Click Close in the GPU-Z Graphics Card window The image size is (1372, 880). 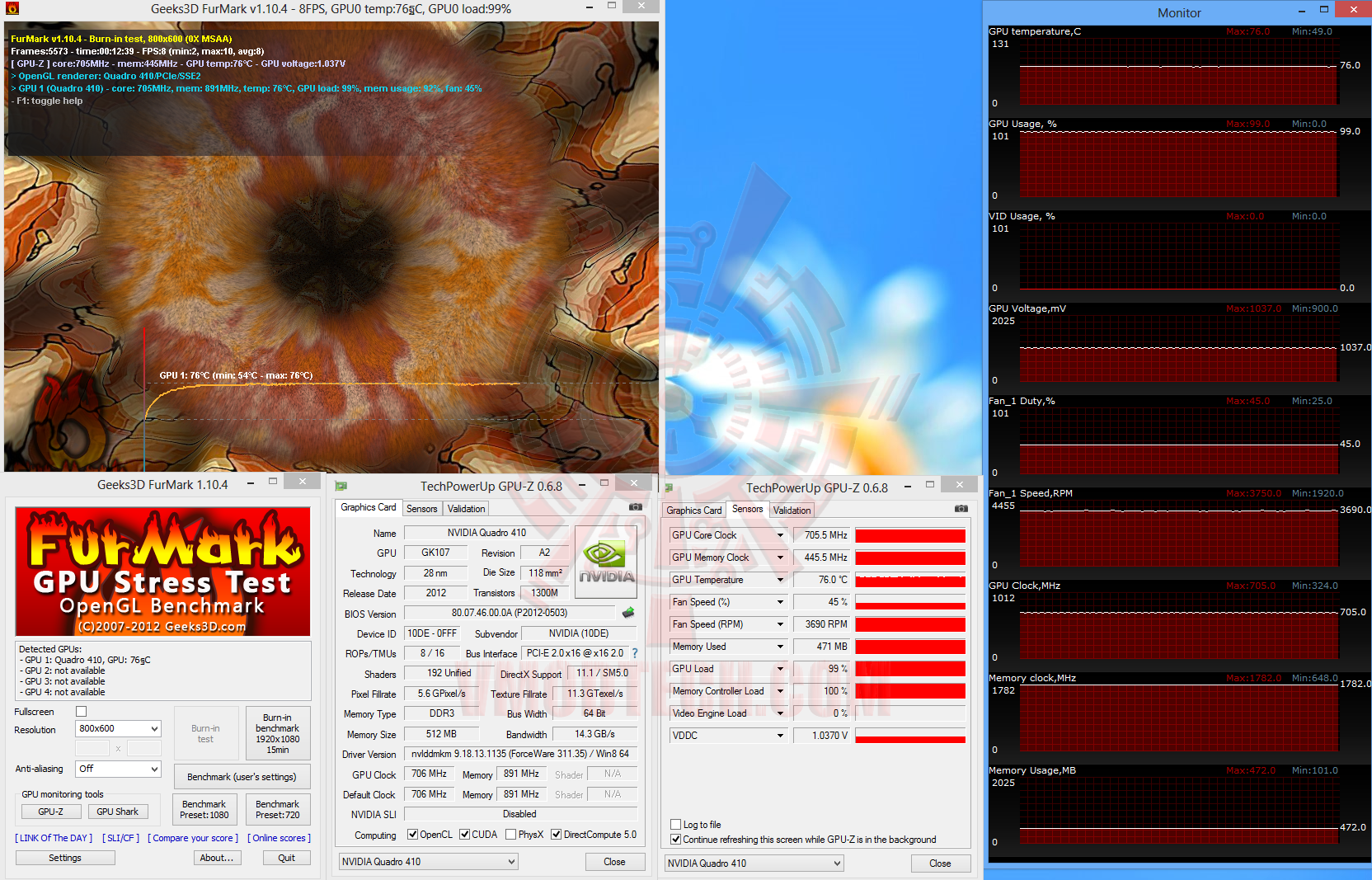pos(615,862)
